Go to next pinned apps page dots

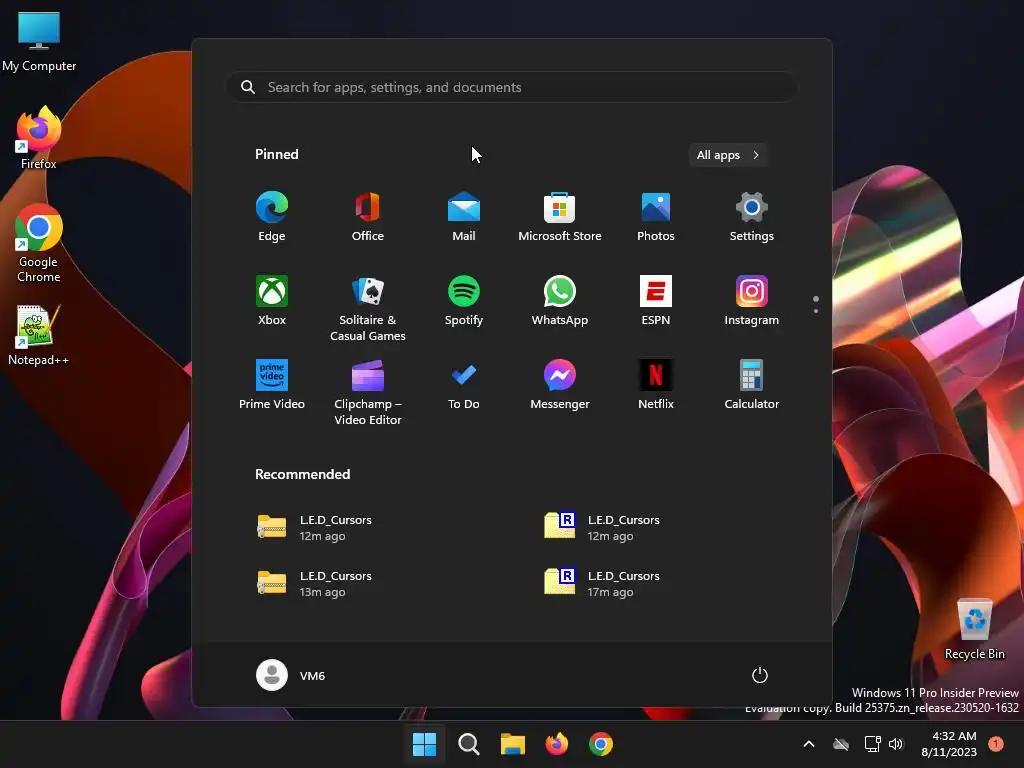(x=816, y=304)
